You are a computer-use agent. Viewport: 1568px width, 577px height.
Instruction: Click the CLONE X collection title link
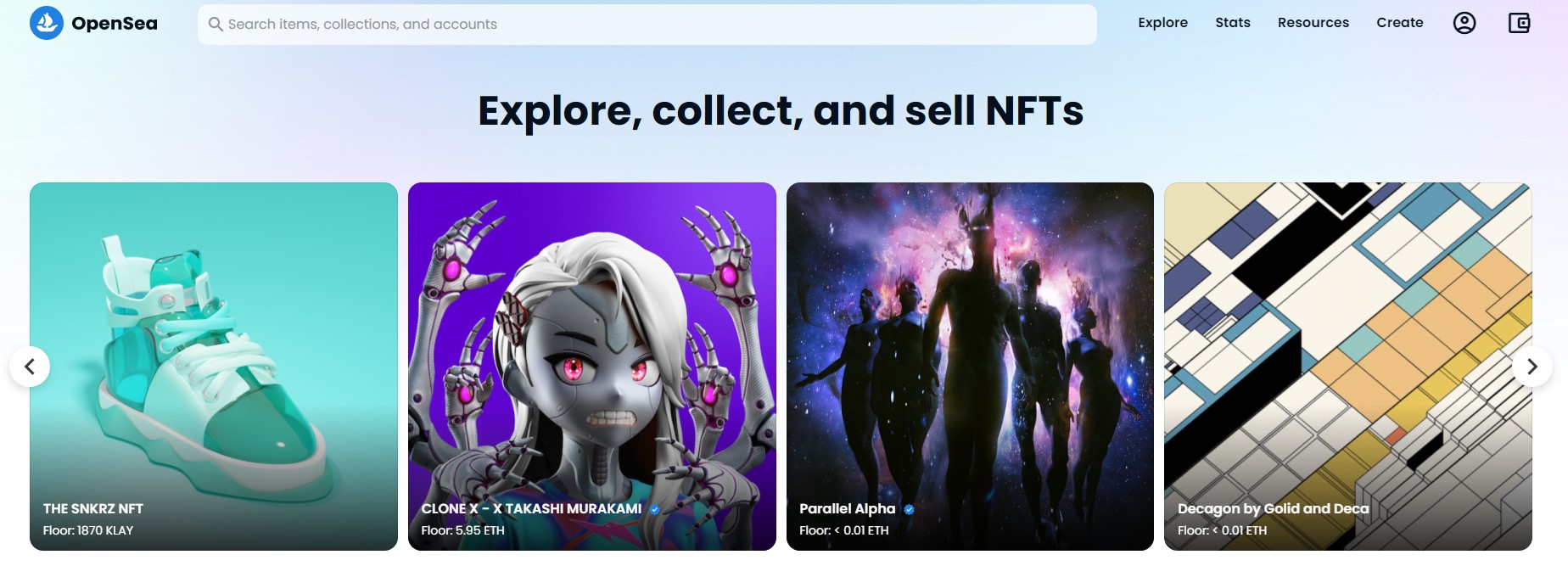(531, 509)
